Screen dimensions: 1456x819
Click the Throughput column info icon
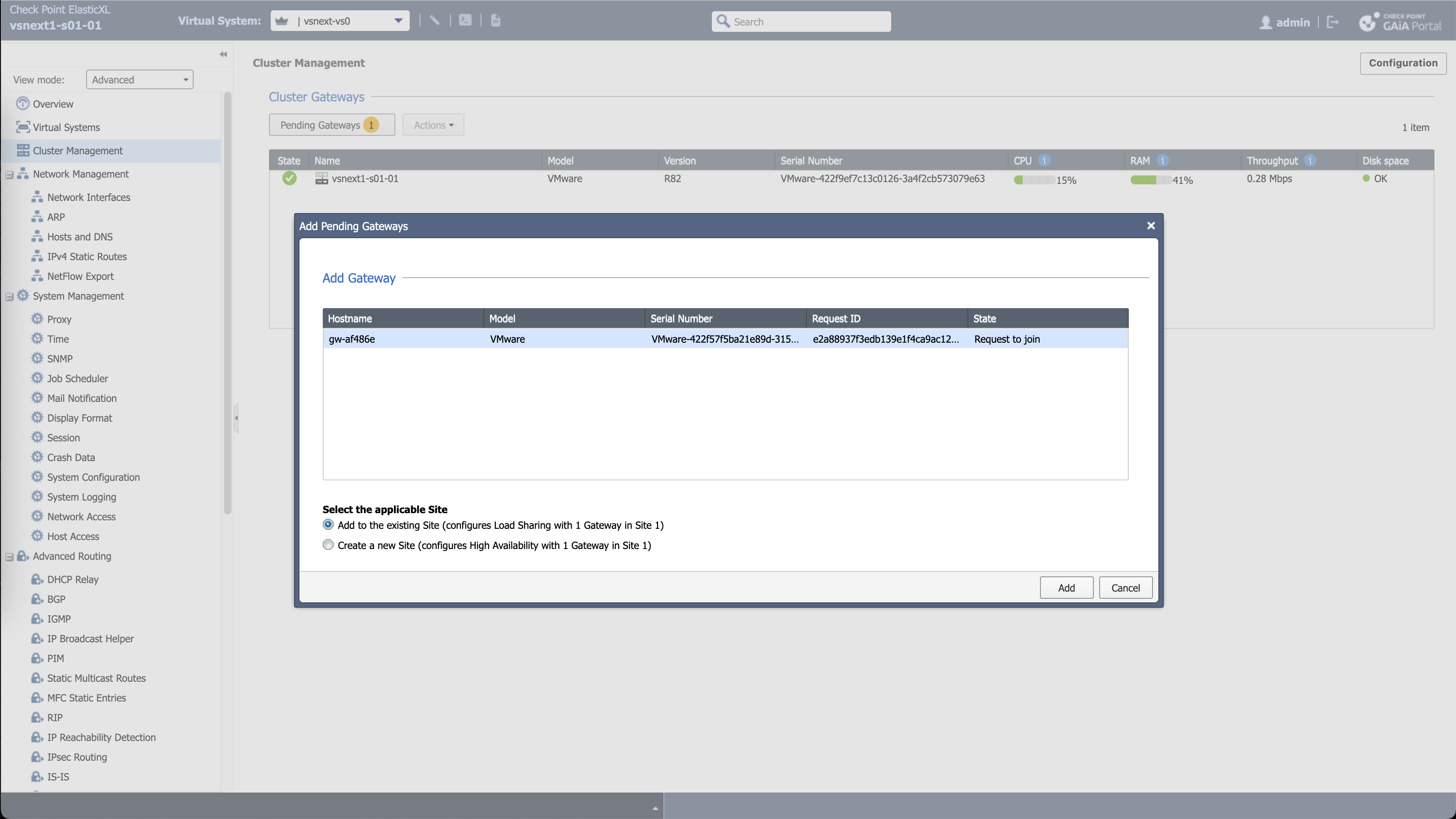click(1309, 161)
